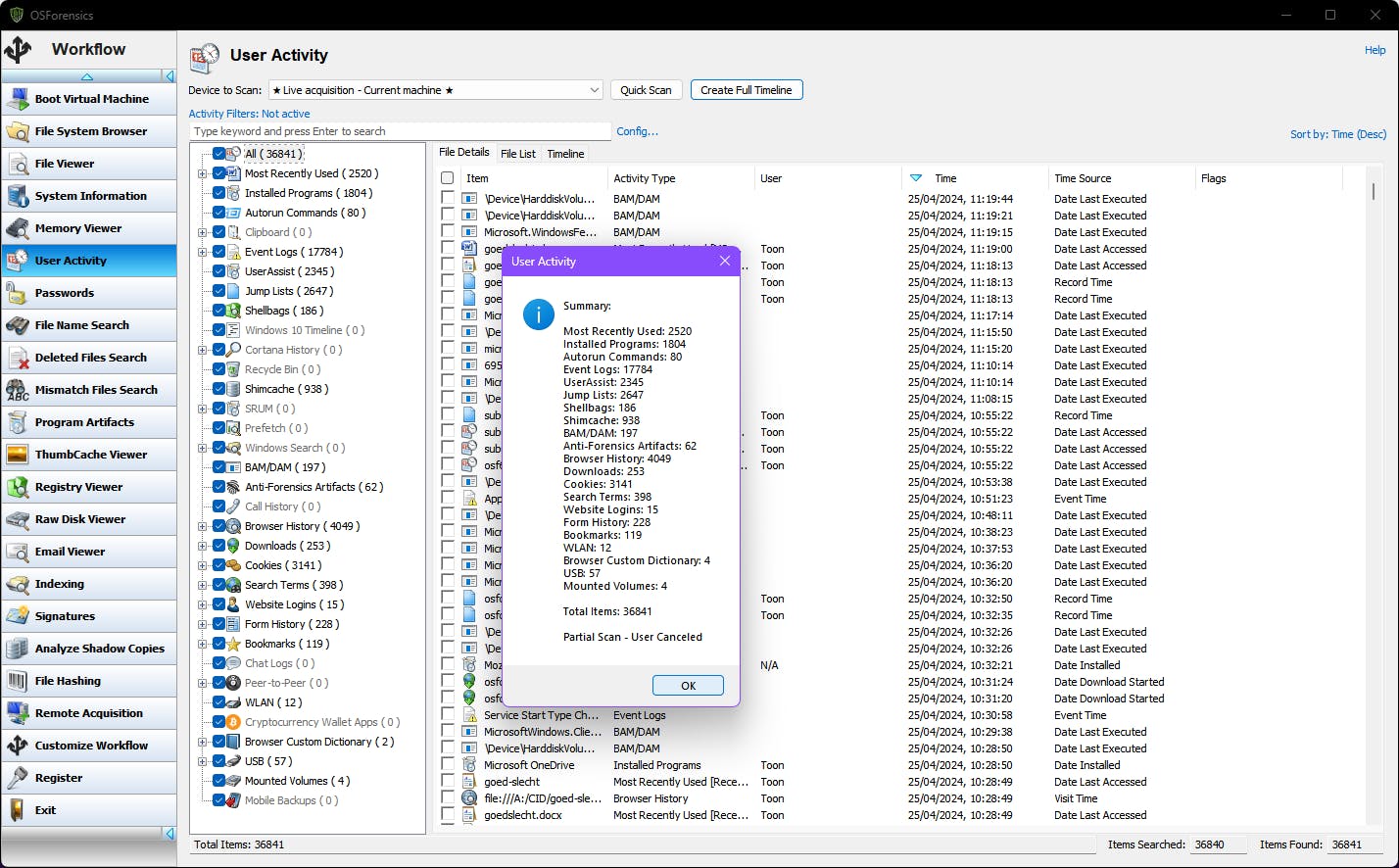1399x868 pixels.
Task: Select the Deleted Files Search tool
Action: point(88,358)
